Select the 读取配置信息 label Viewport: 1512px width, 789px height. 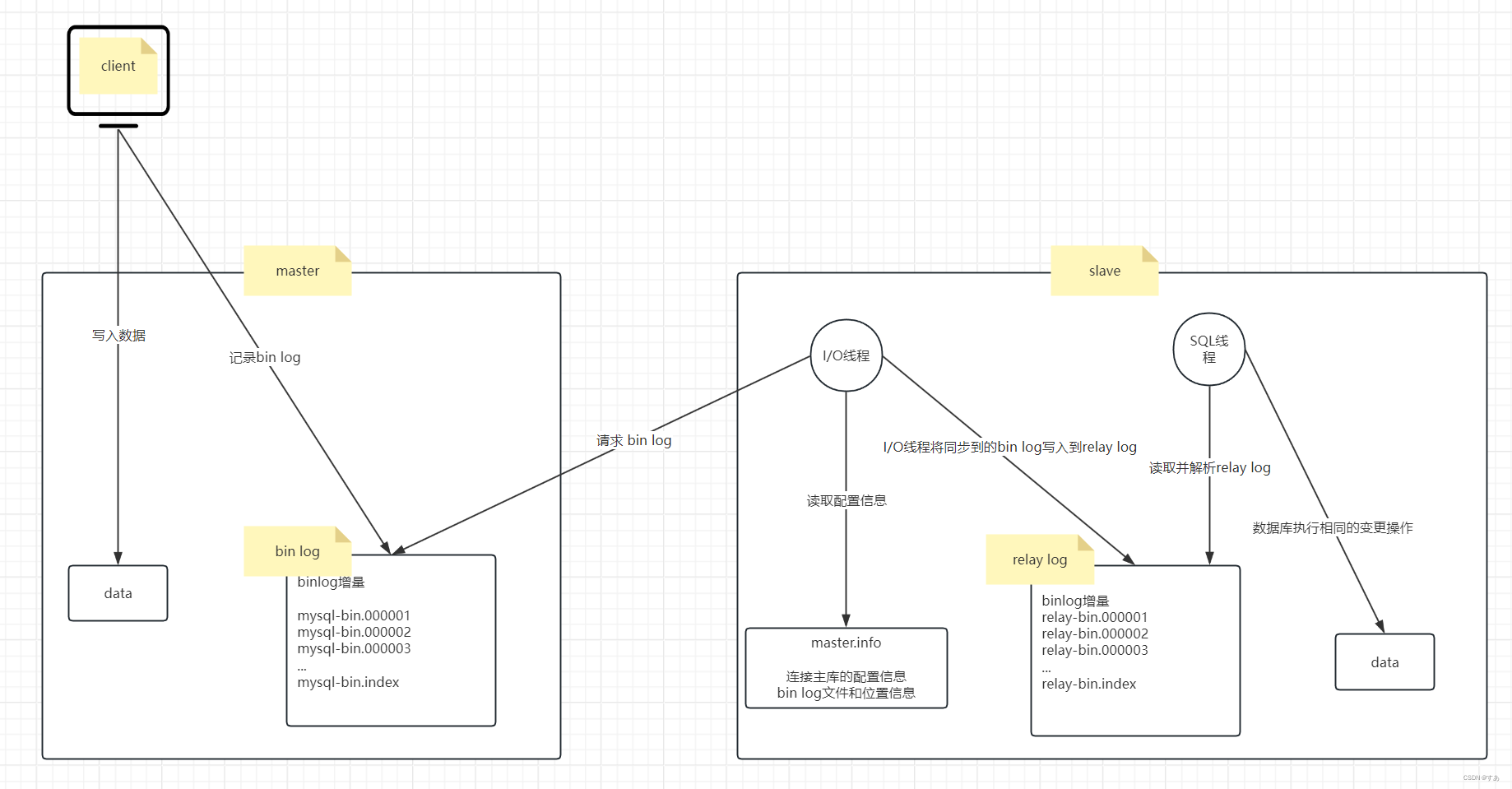(846, 500)
